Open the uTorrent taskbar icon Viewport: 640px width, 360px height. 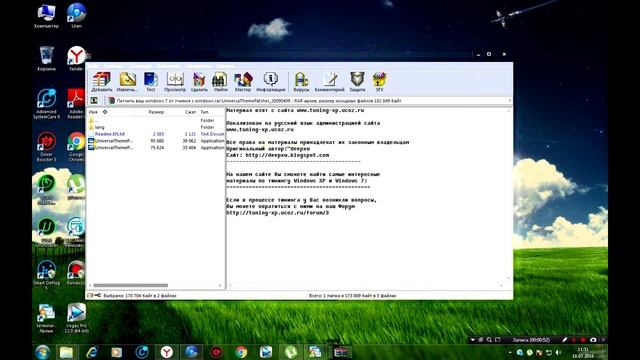(291, 352)
